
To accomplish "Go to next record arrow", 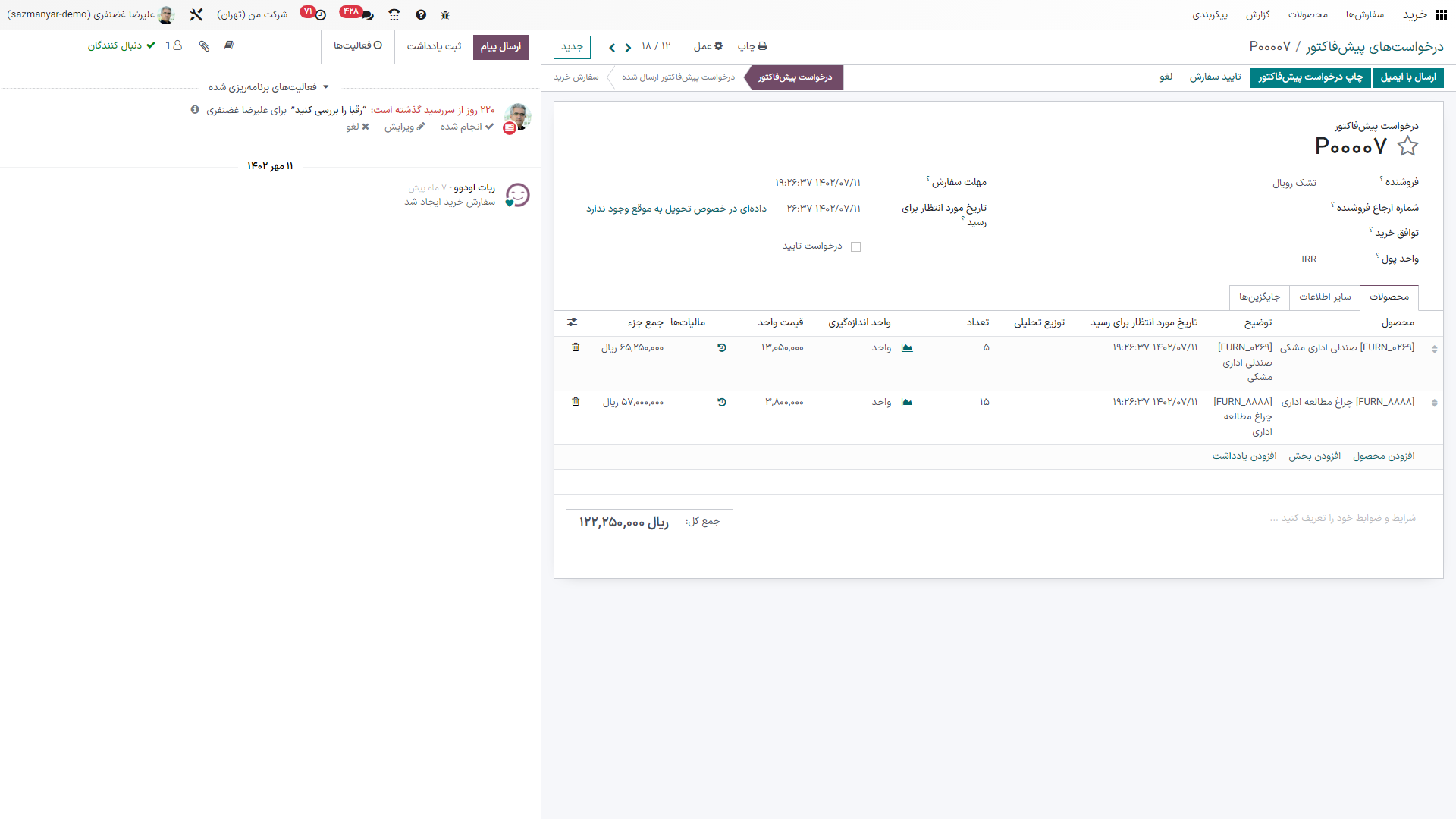I will click(612, 47).
